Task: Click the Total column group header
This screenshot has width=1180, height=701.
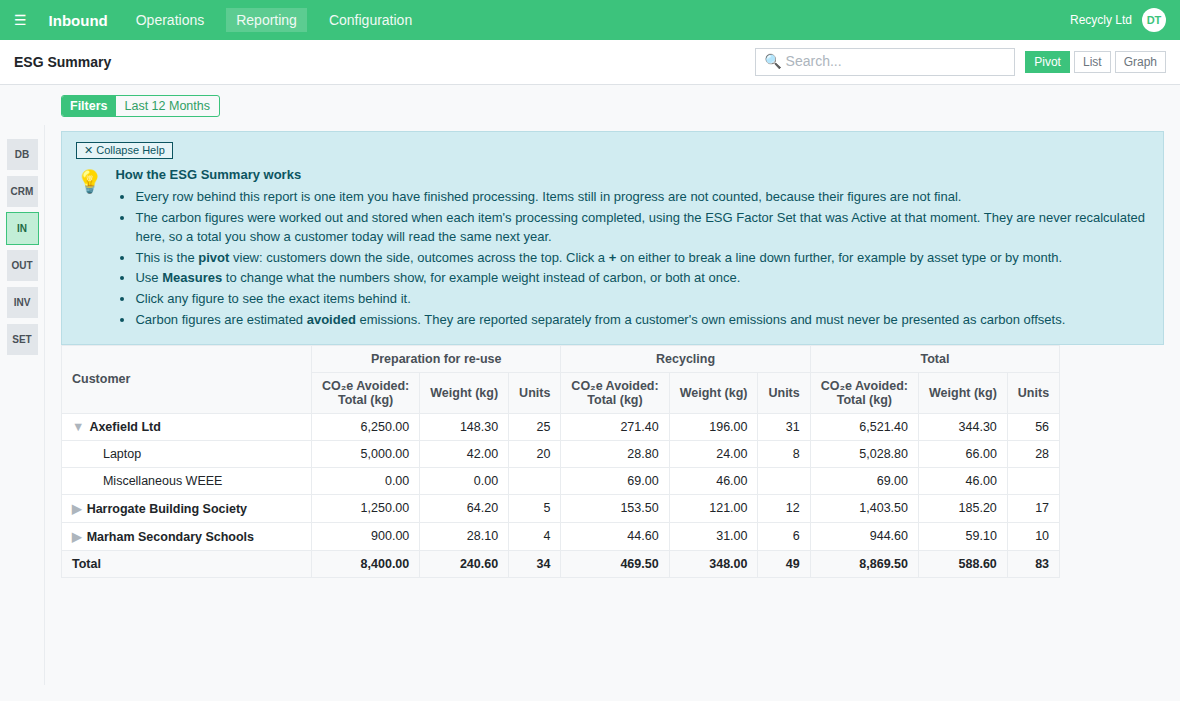Action: (935, 359)
